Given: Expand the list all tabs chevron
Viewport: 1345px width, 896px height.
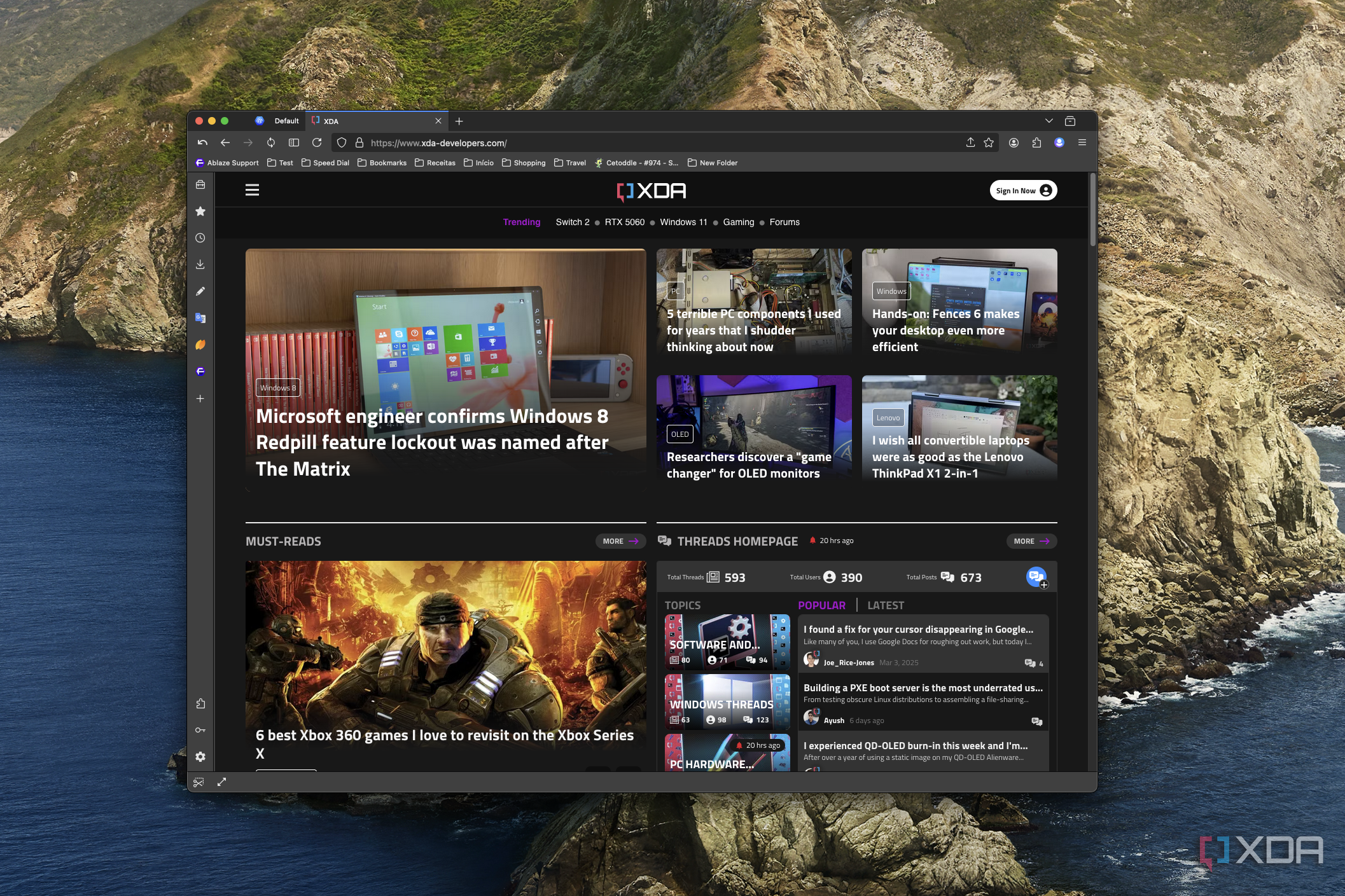Looking at the screenshot, I should (x=1049, y=121).
